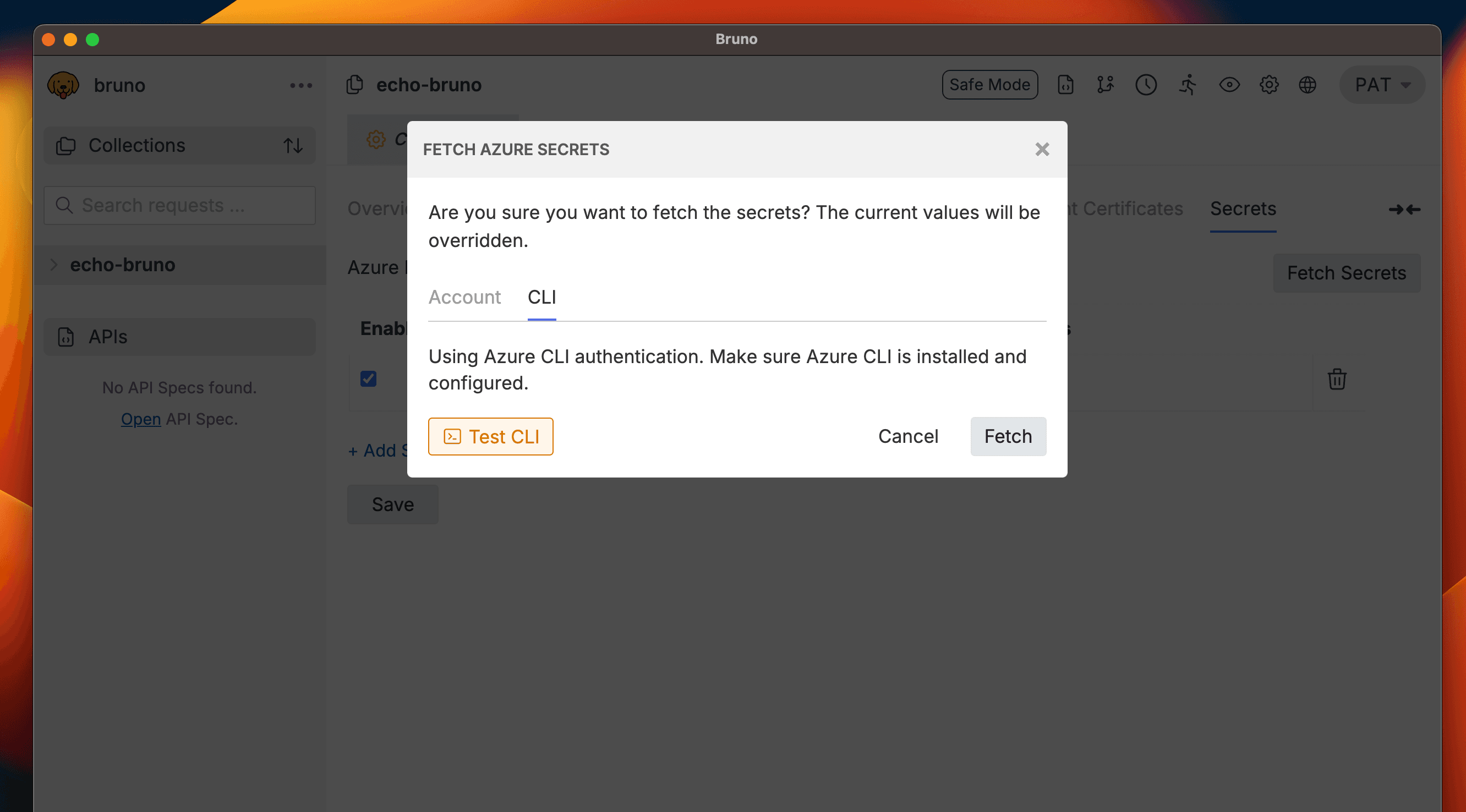Click the search requests field
1466x812 pixels.
(x=179, y=205)
